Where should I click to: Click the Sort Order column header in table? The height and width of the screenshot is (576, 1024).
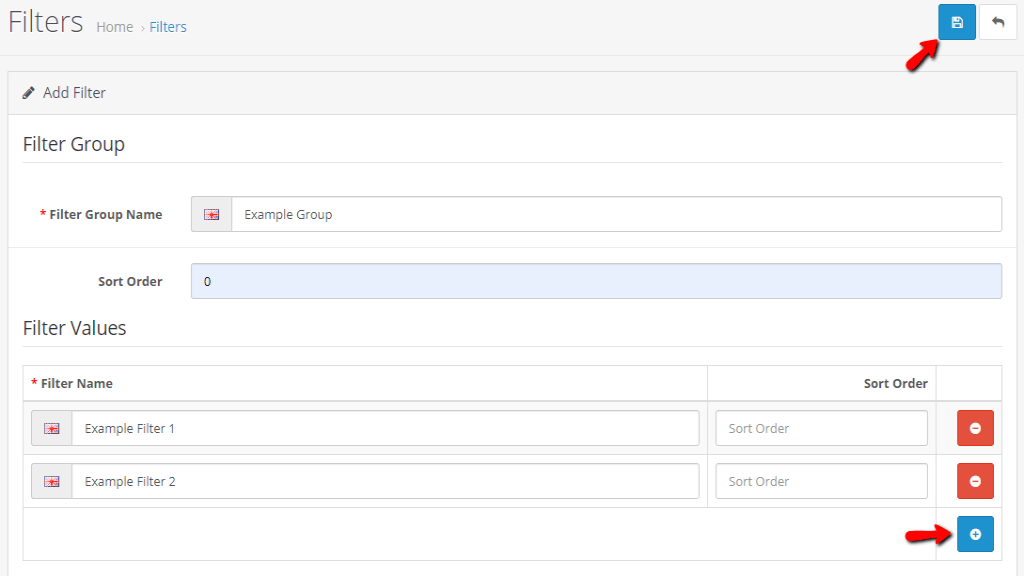tap(895, 383)
